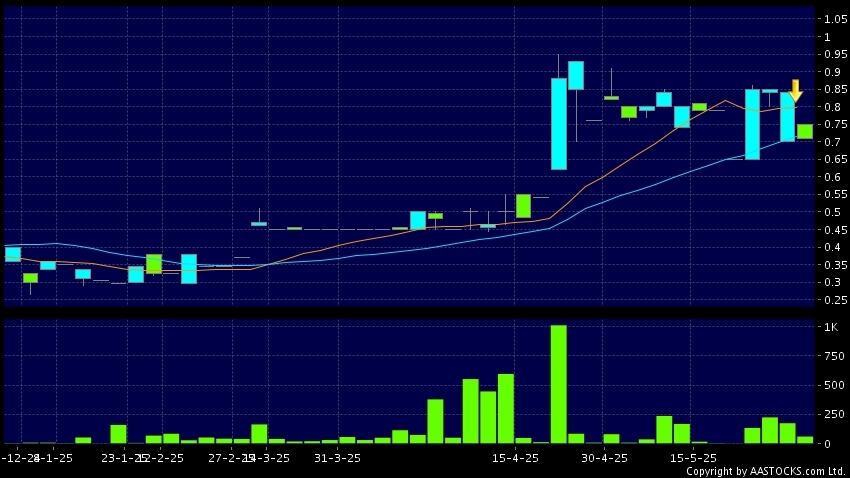Viewport: 850px width, 478px height.
Task: Select the 15-4-25 date label
Action: pyautogui.click(x=515, y=458)
